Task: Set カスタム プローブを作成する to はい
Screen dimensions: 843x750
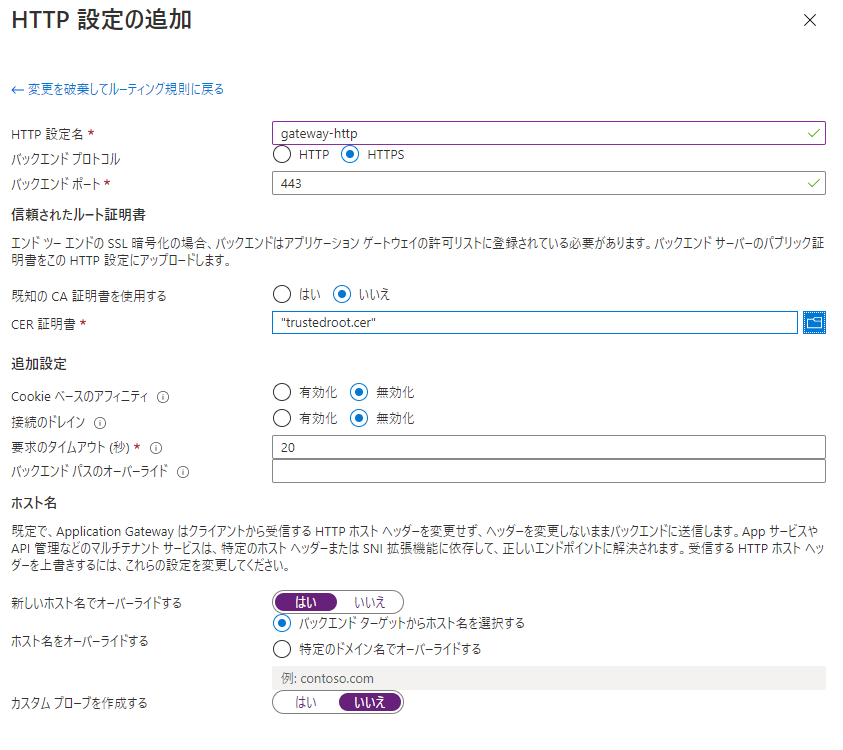Action: 306,702
